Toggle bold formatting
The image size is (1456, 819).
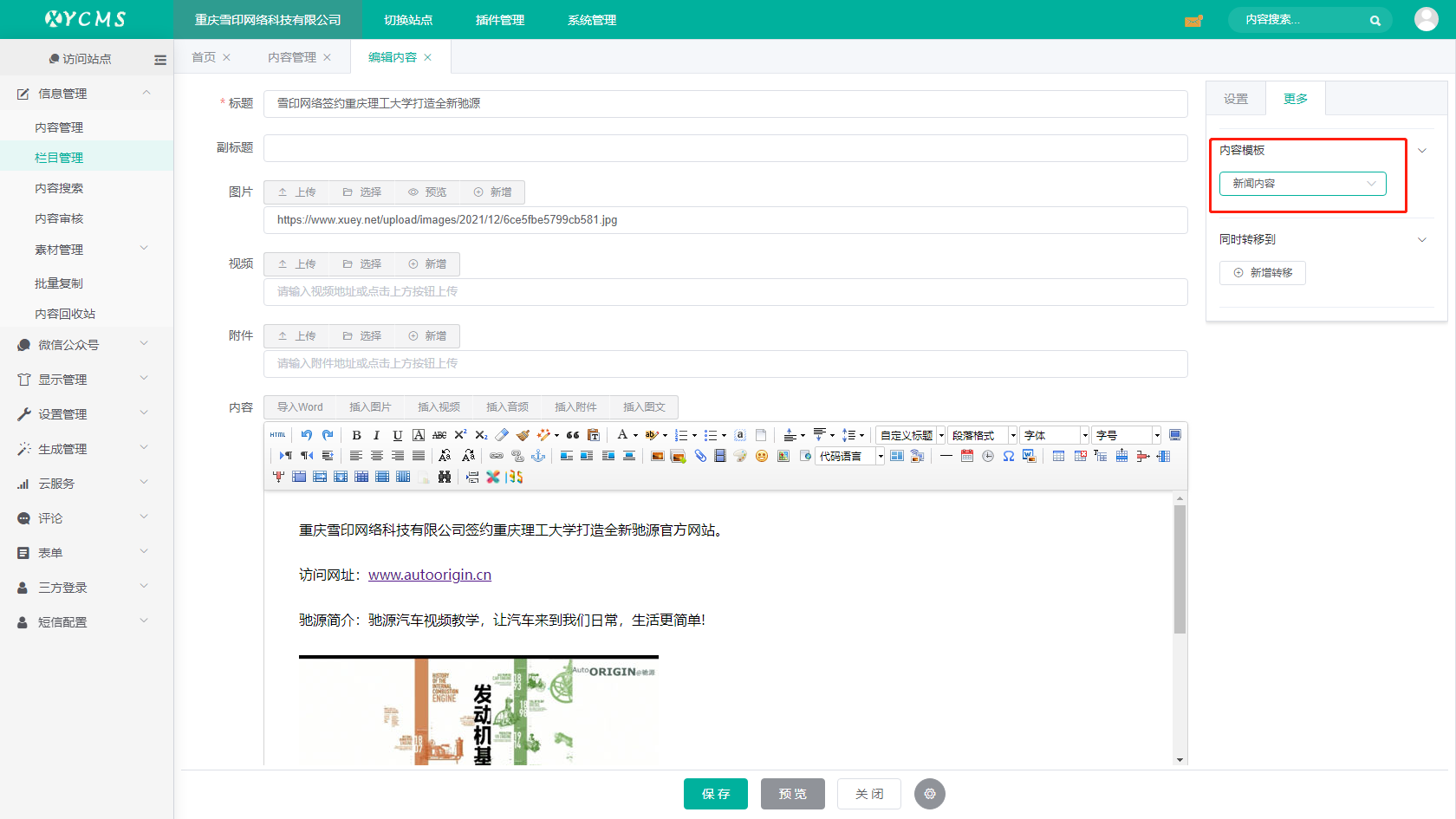[356, 435]
